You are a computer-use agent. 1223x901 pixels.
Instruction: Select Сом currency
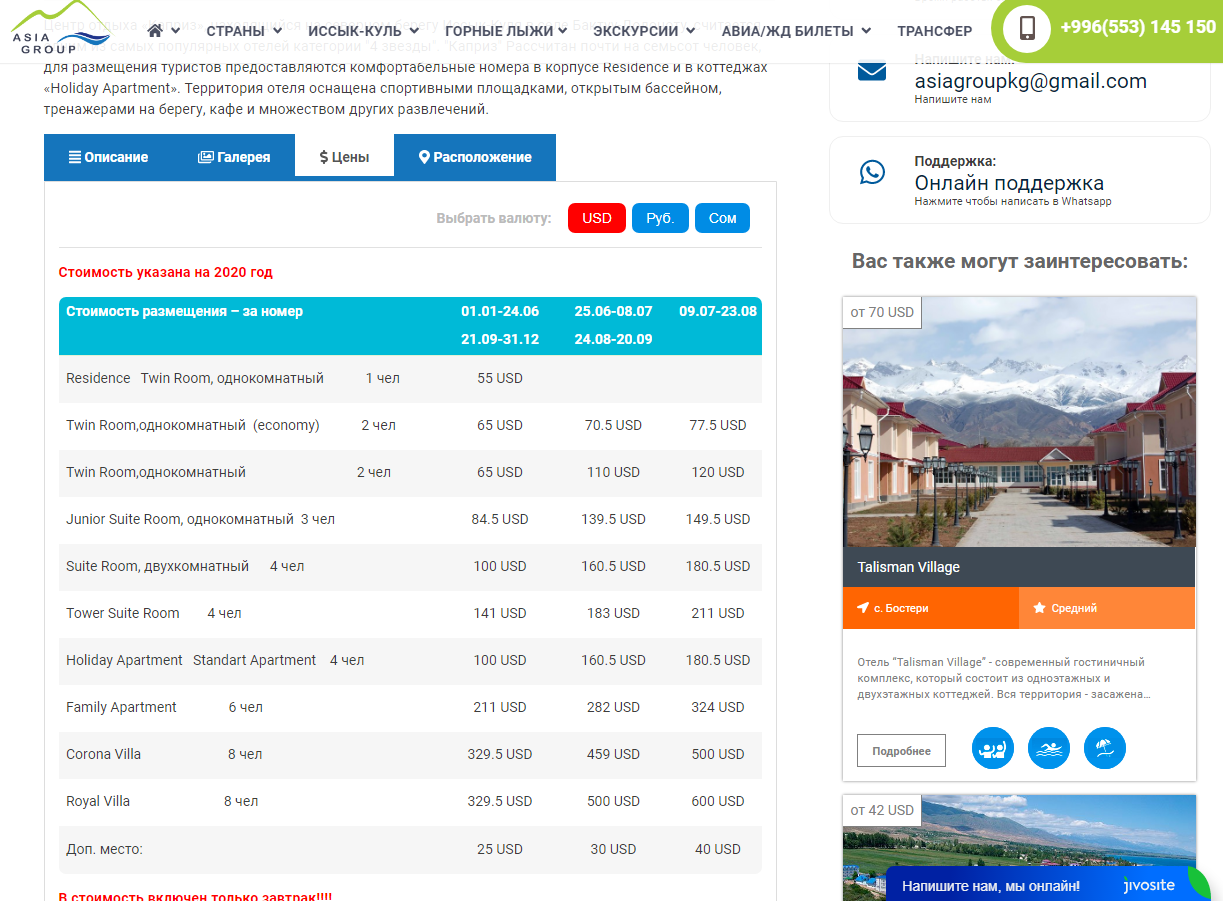[722, 218]
